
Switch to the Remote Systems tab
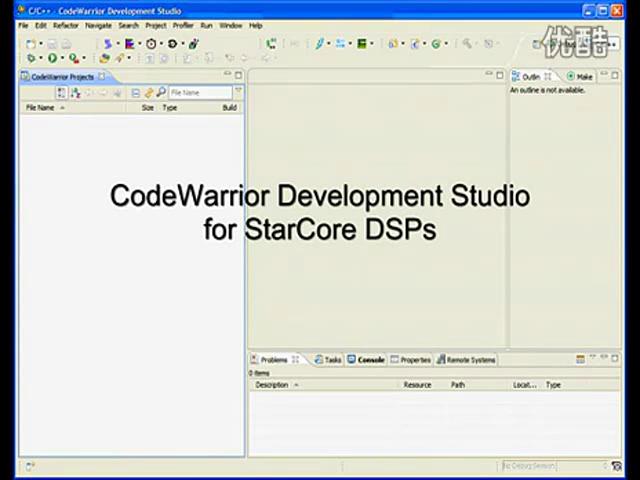point(467,360)
